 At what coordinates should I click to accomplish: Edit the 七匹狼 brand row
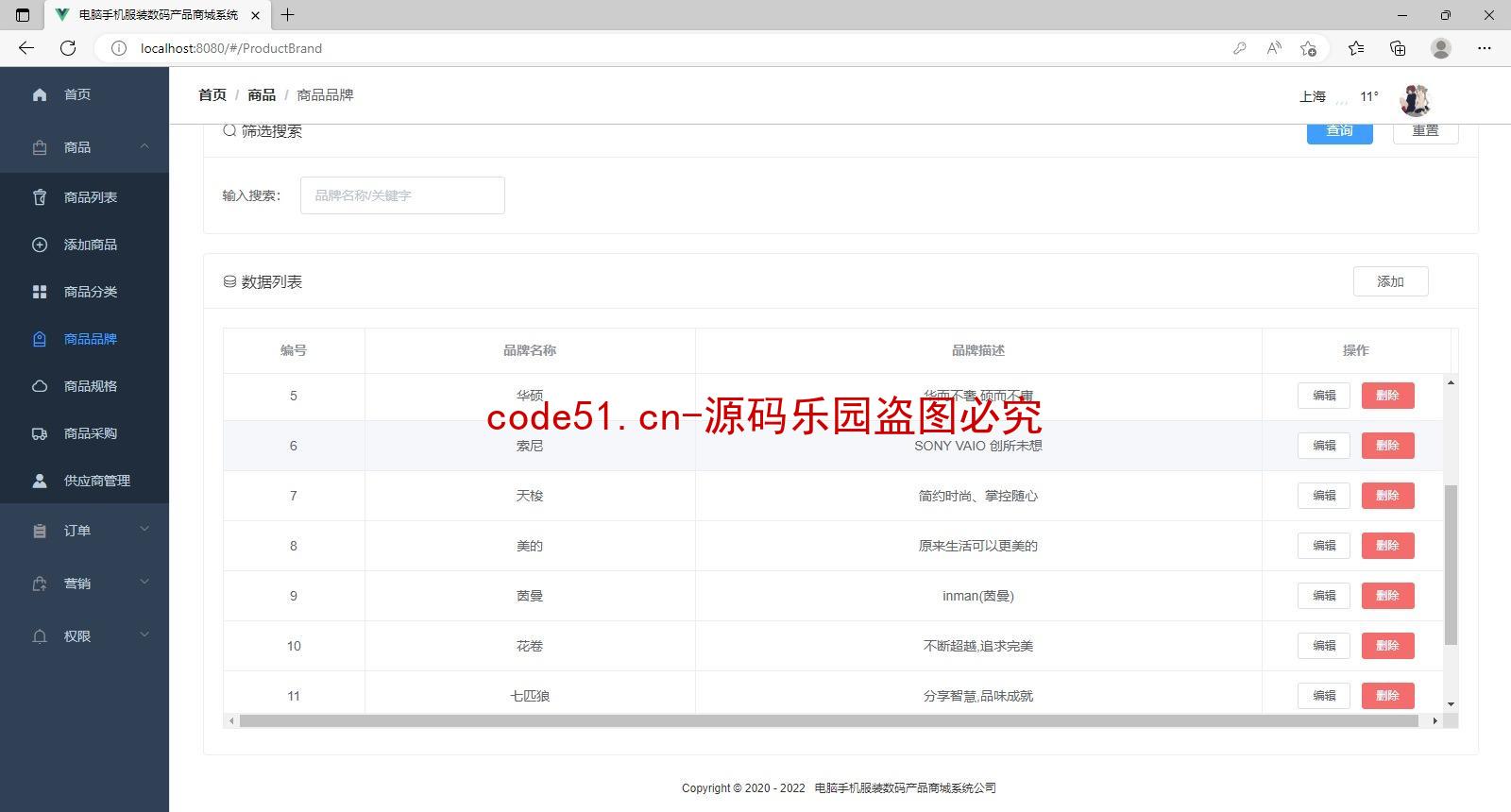click(x=1324, y=696)
